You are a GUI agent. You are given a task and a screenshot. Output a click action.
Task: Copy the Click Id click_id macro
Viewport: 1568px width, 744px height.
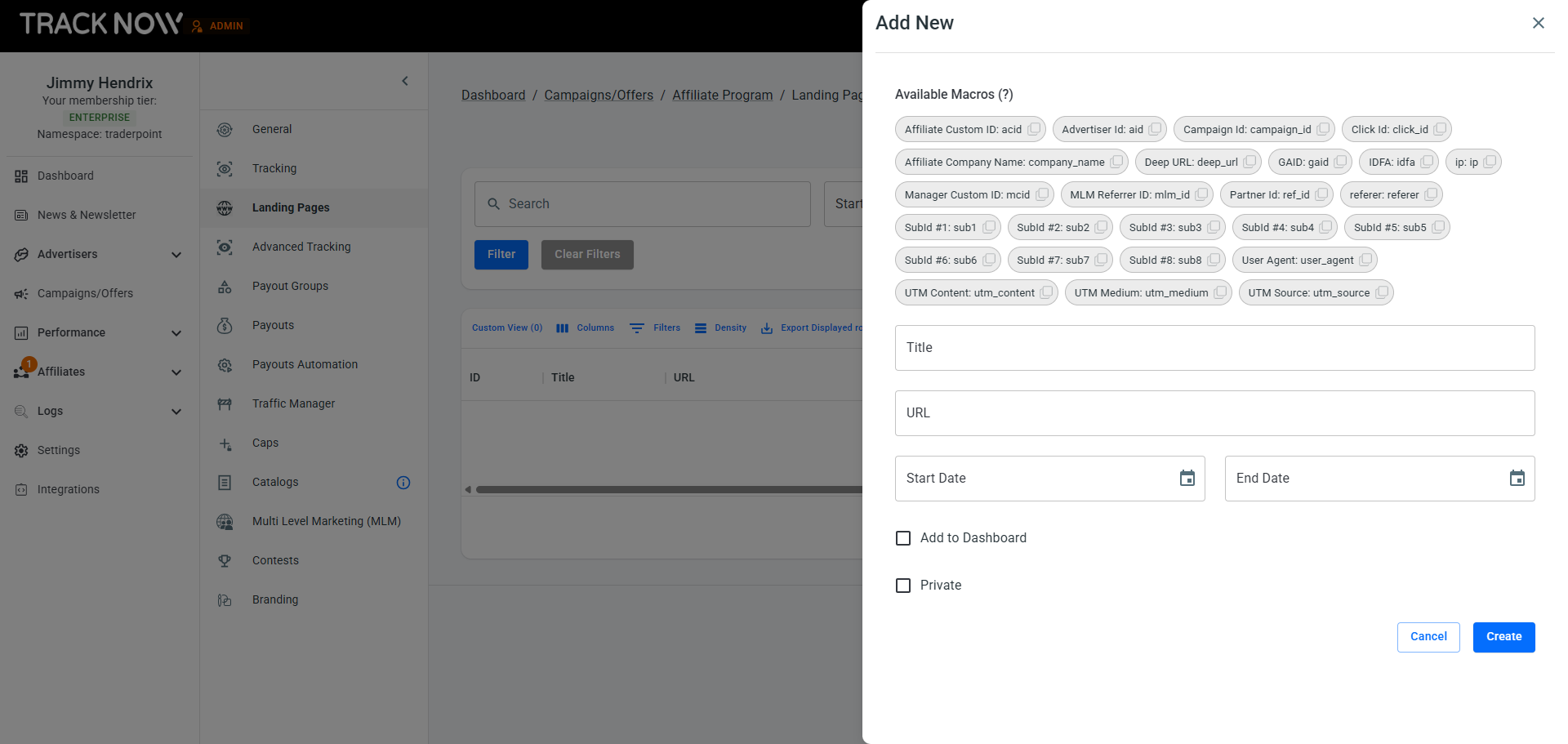tap(1440, 129)
